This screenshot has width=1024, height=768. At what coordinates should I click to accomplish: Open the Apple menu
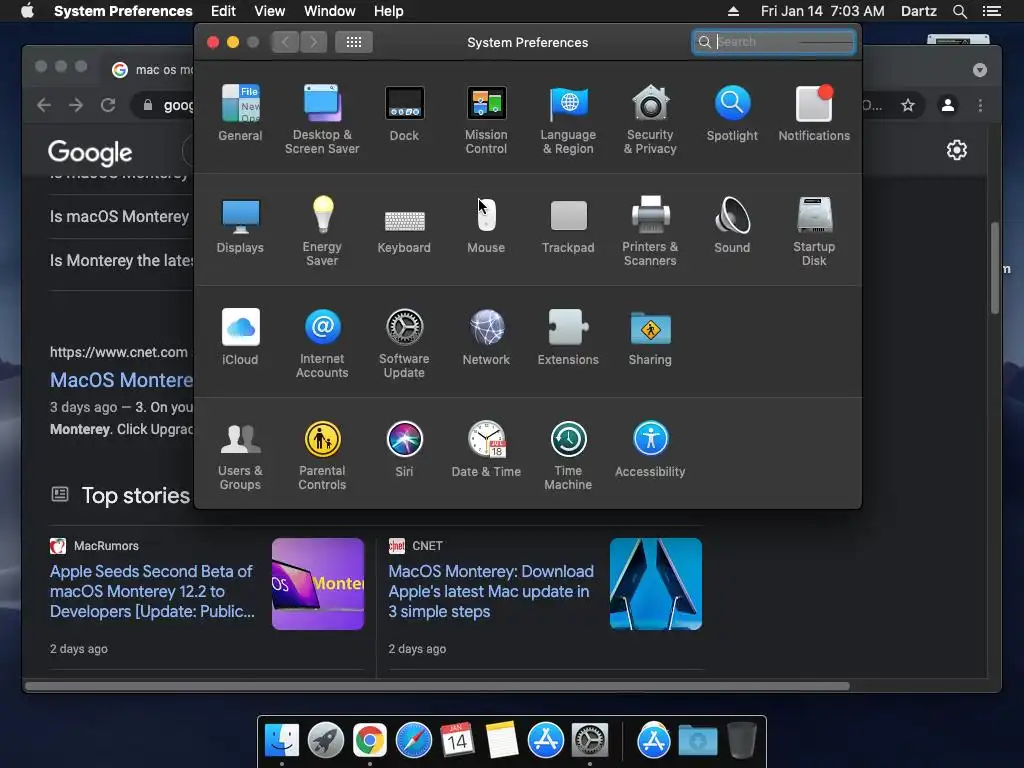point(27,11)
